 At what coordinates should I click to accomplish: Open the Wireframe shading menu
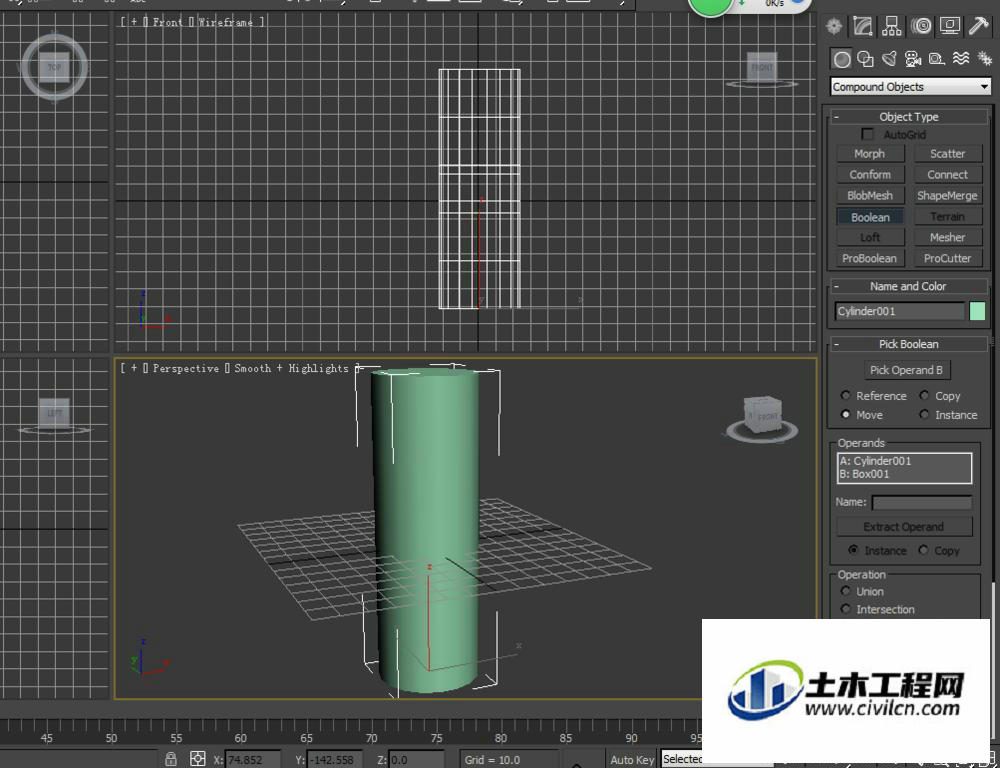pyautogui.click(x=225, y=22)
